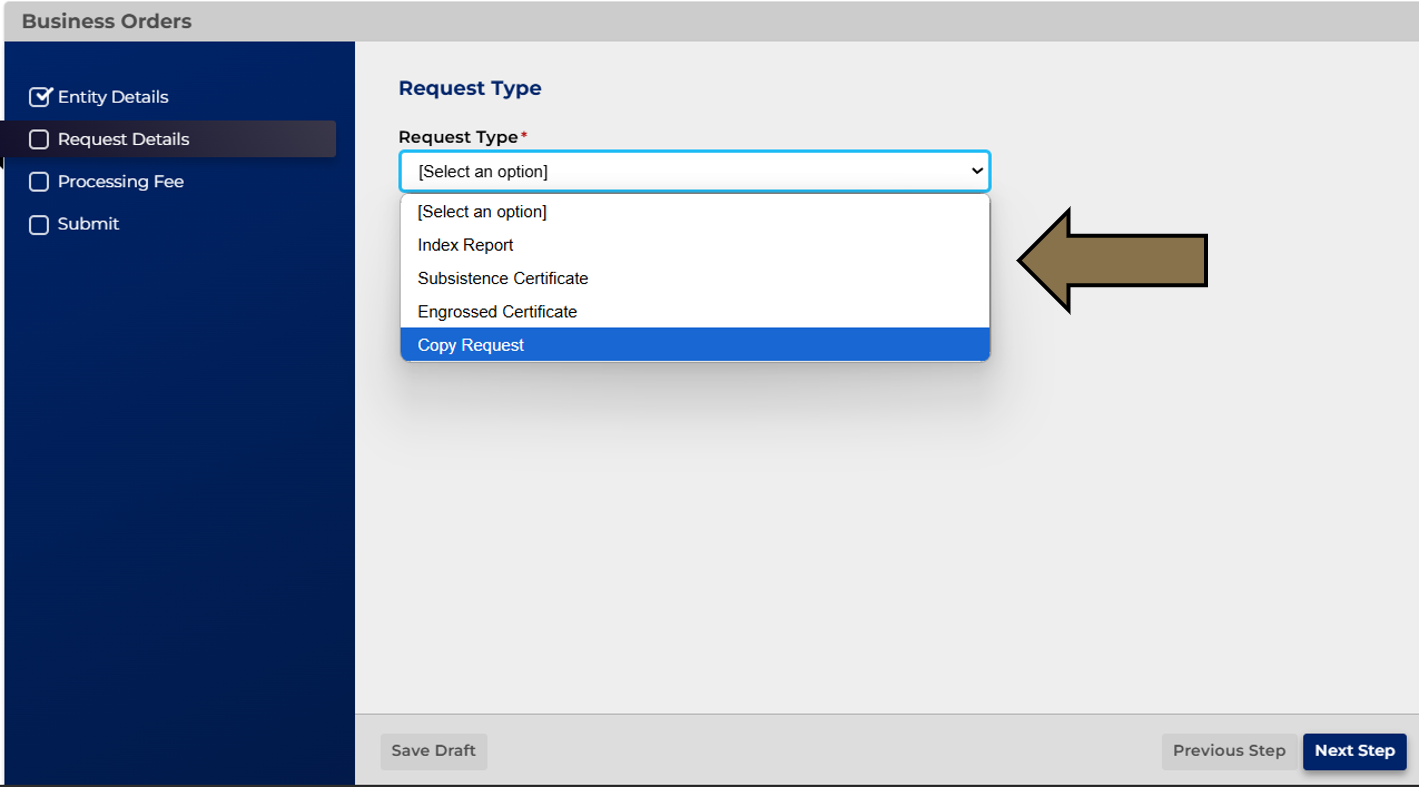
Task: Click the Business Orders title bar
Action: click(106, 20)
